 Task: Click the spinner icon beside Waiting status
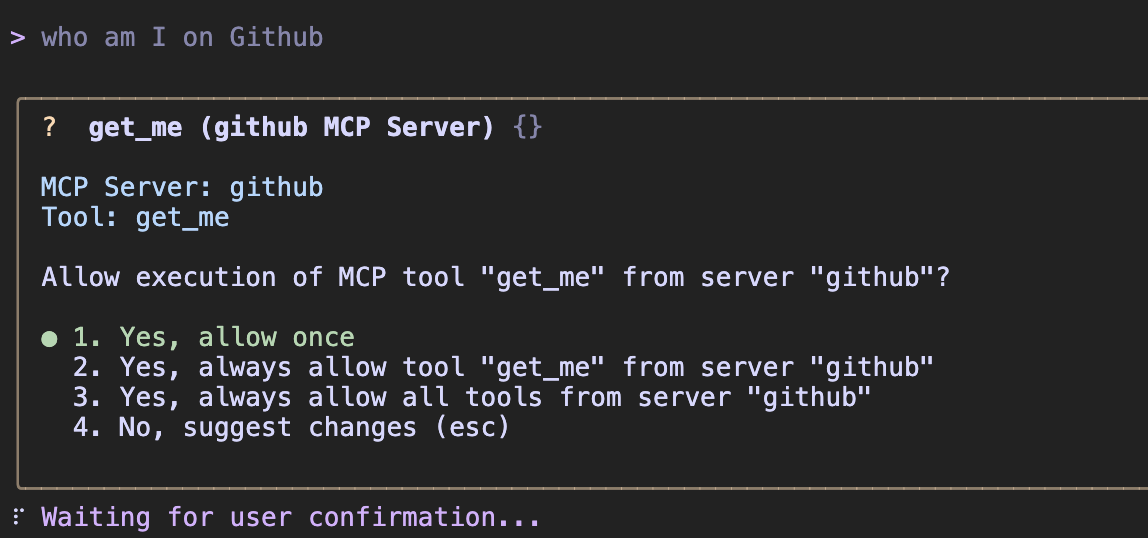pos(17,518)
